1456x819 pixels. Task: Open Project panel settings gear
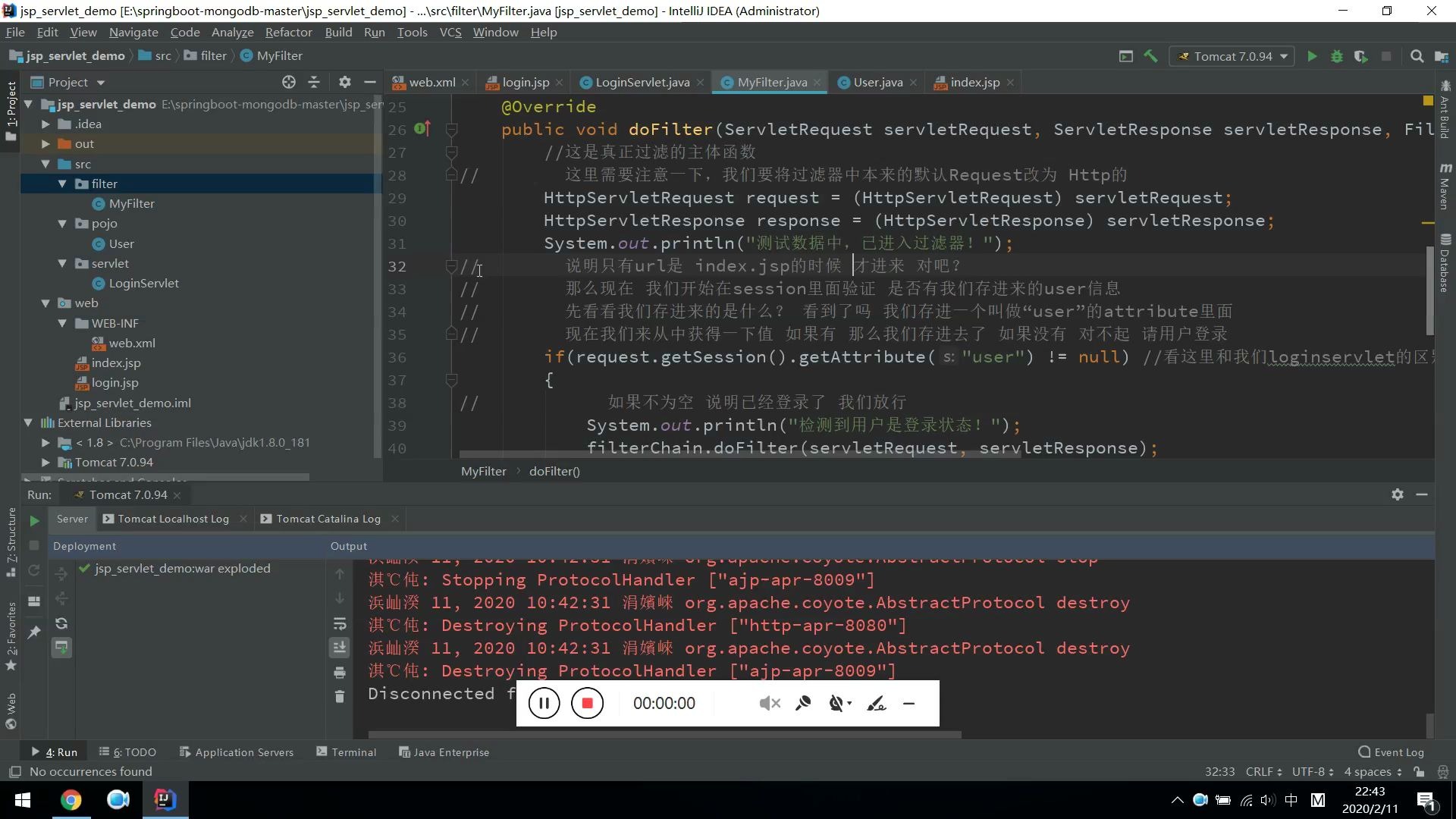[344, 82]
